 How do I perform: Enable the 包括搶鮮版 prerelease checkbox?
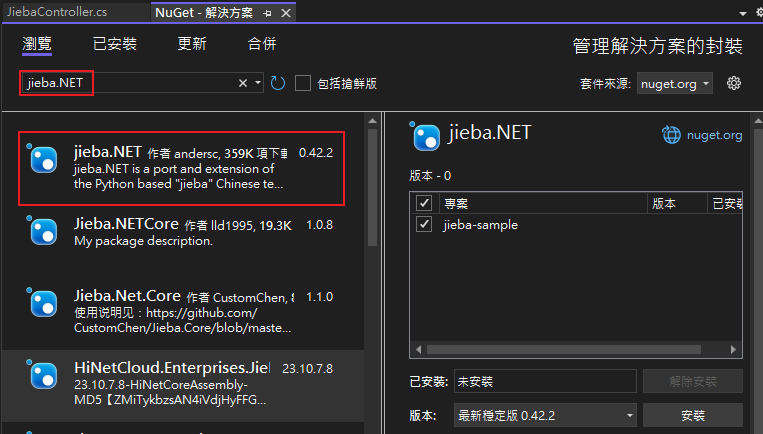(303, 83)
